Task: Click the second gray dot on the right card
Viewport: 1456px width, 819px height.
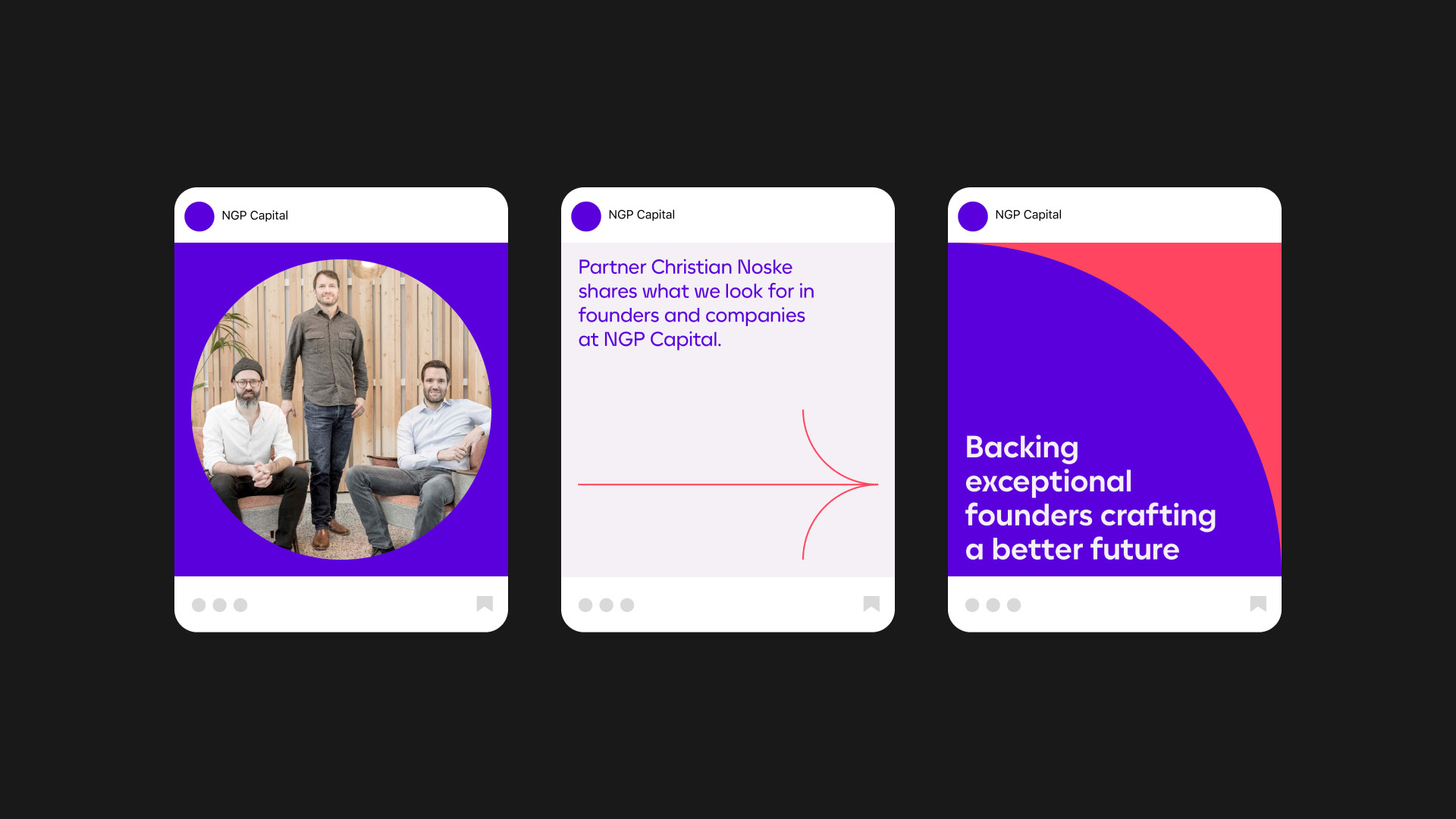Action: [993, 605]
